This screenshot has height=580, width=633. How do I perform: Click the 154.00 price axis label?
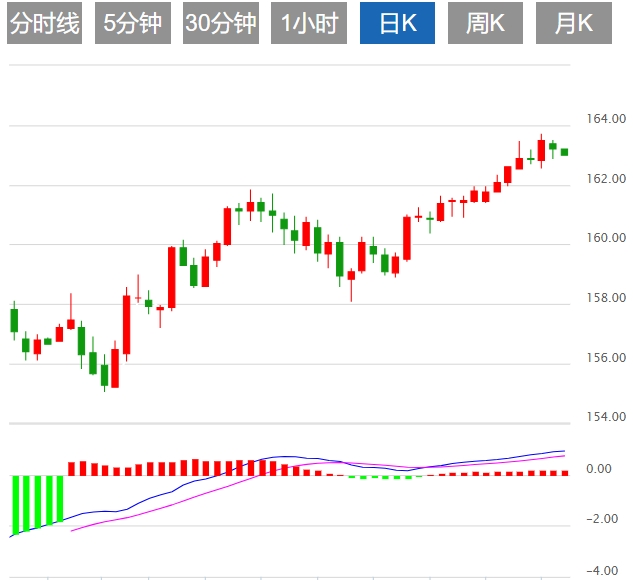point(606,417)
